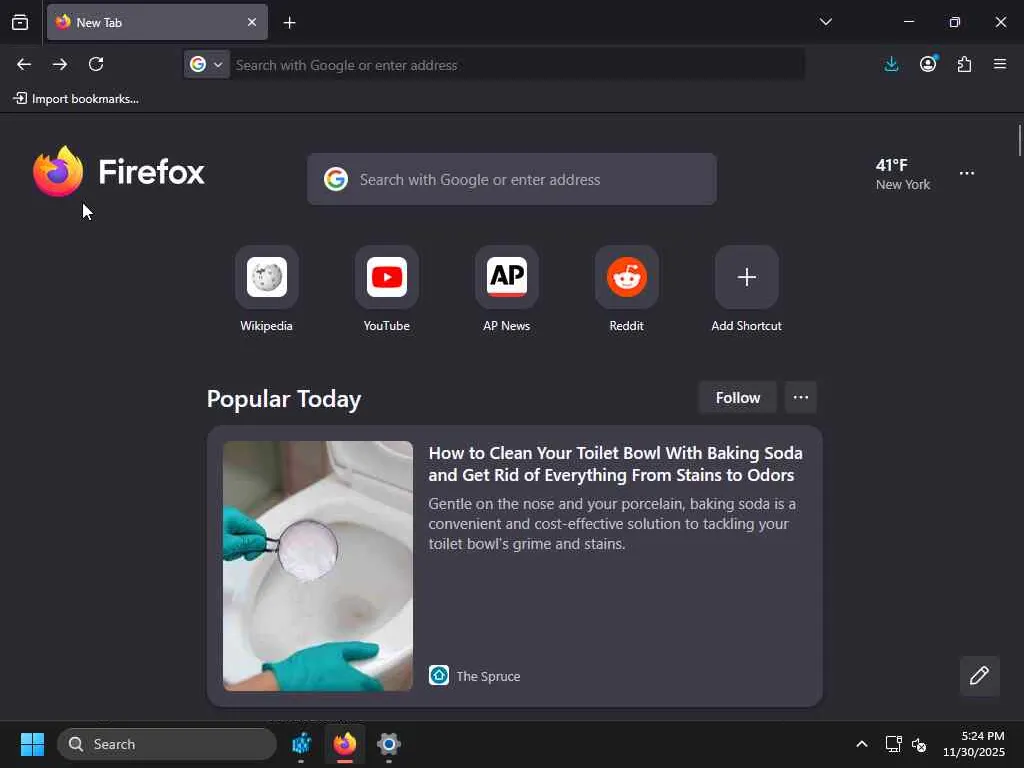The image size is (1024, 768).
Task: Click the Add Shortcut tile
Action: (746, 289)
